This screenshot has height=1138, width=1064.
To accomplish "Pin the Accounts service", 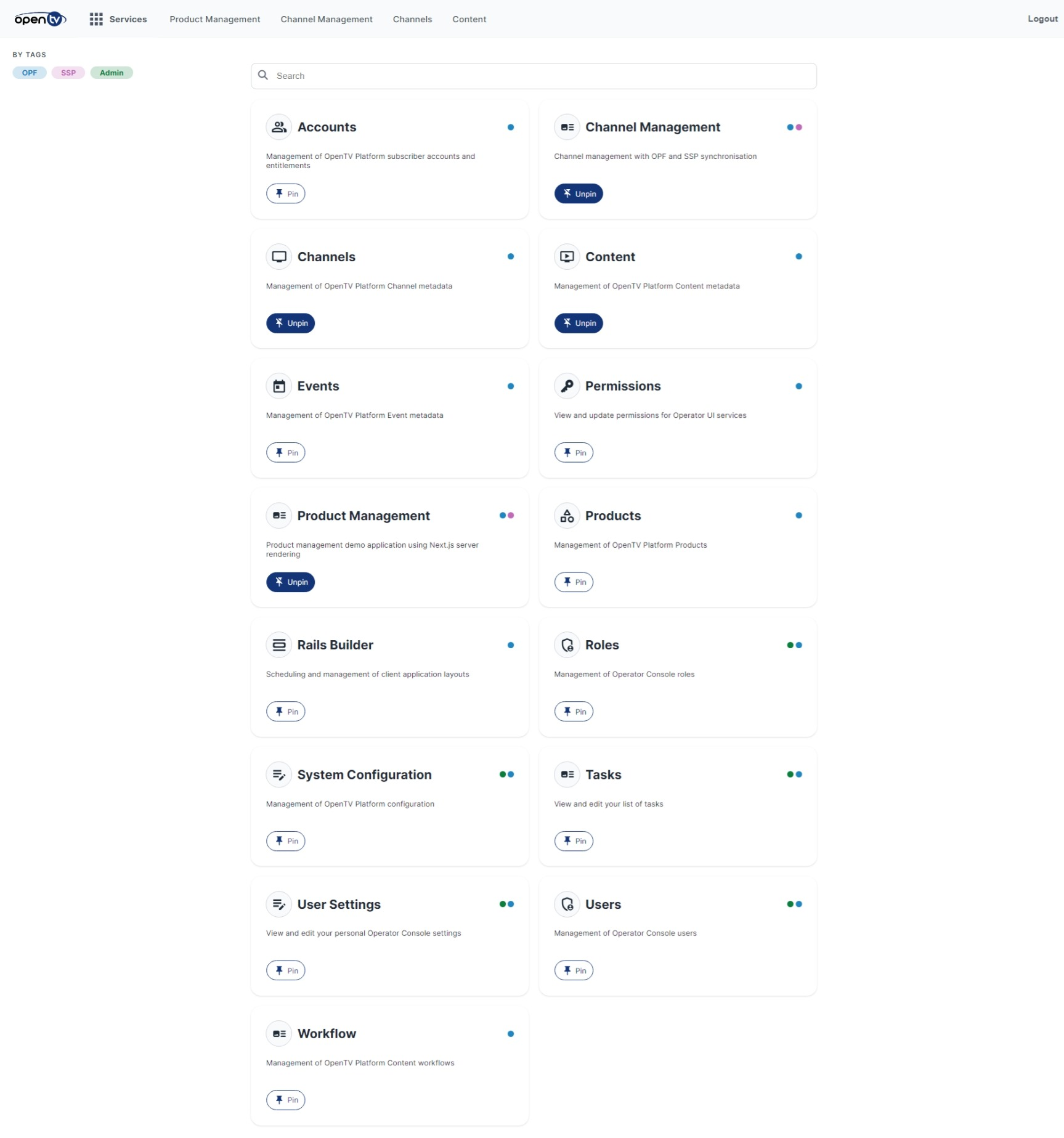I will [286, 193].
